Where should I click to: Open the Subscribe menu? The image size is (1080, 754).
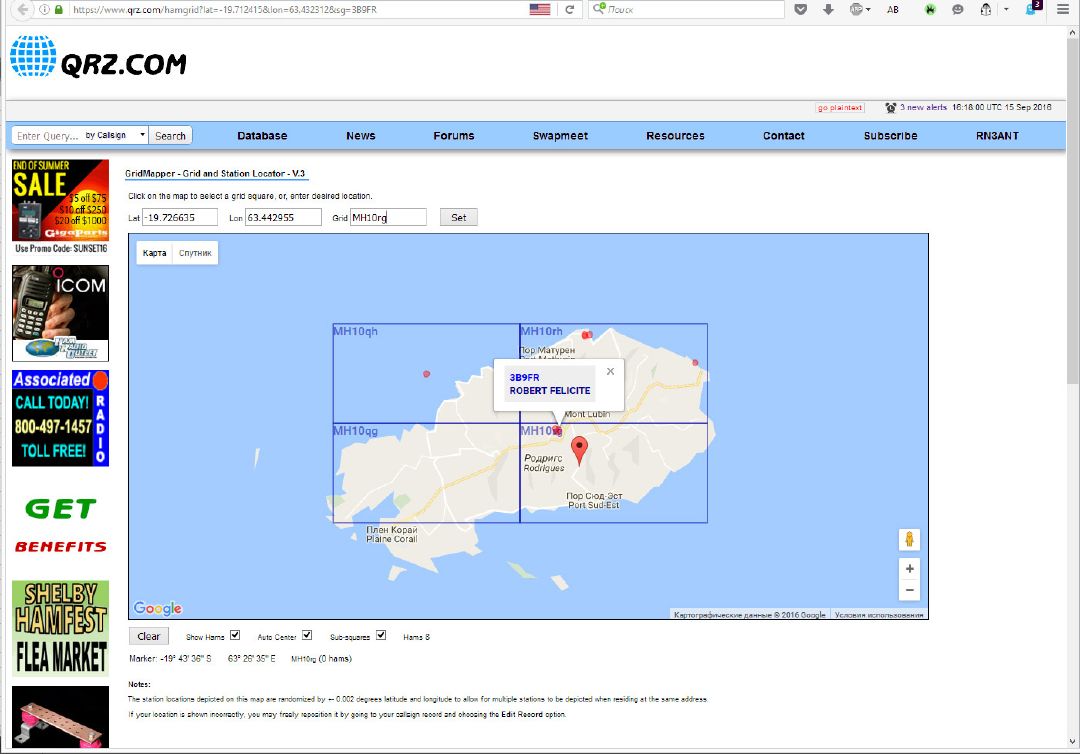(x=890, y=136)
